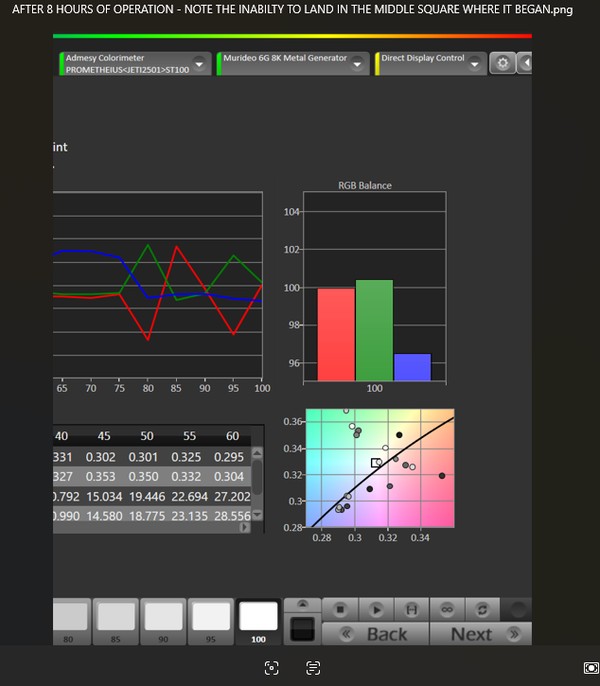600x686 pixels.
Task: Select the 95 percent gray swatch
Action: pos(211,622)
